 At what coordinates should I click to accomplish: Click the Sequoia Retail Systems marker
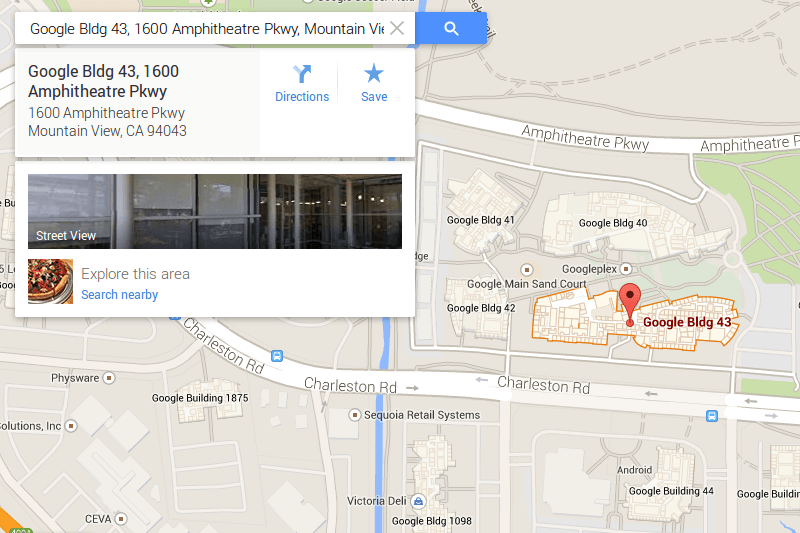pyautogui.click(x=354, y=415)
